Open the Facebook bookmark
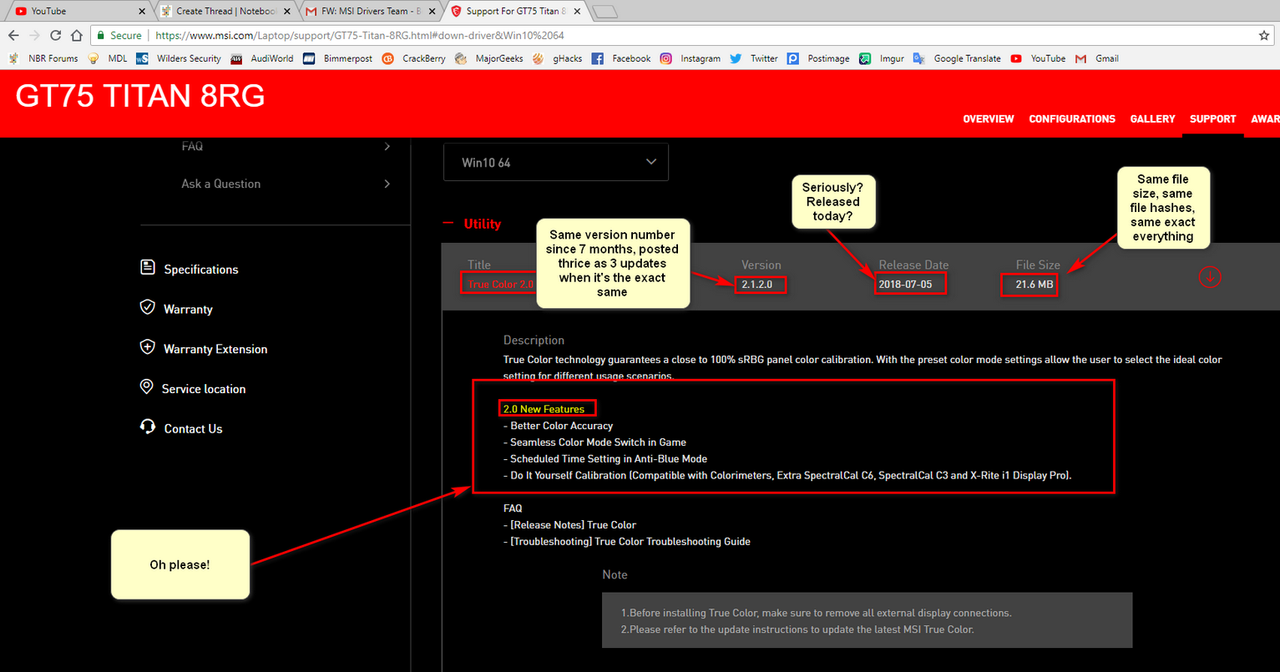This screenshot has height=672, width=1280. click(622, 59)
